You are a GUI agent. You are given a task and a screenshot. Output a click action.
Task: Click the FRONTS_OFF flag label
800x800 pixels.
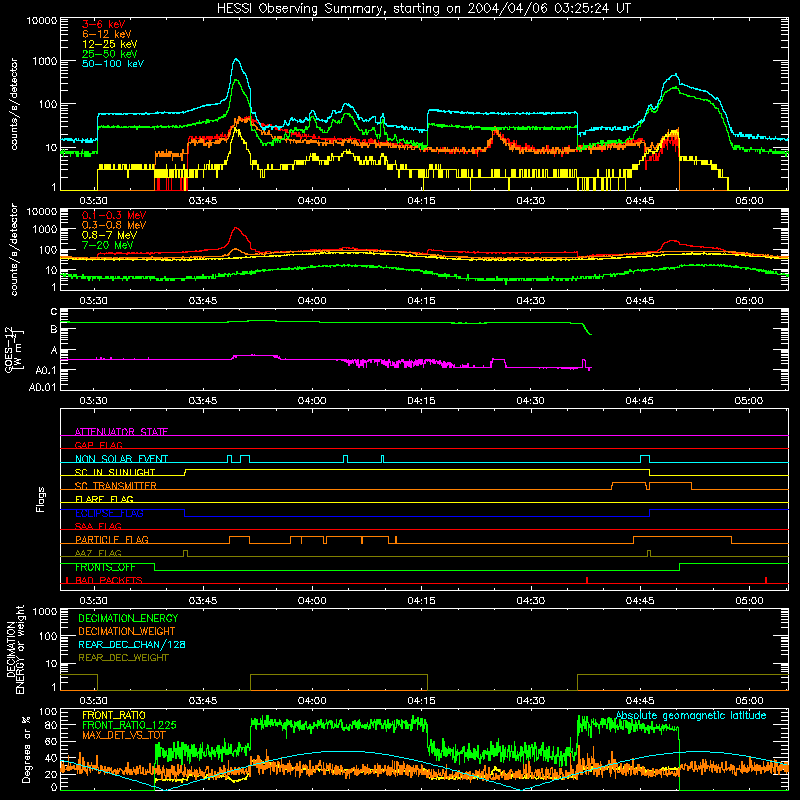click(x=105, y=567)
